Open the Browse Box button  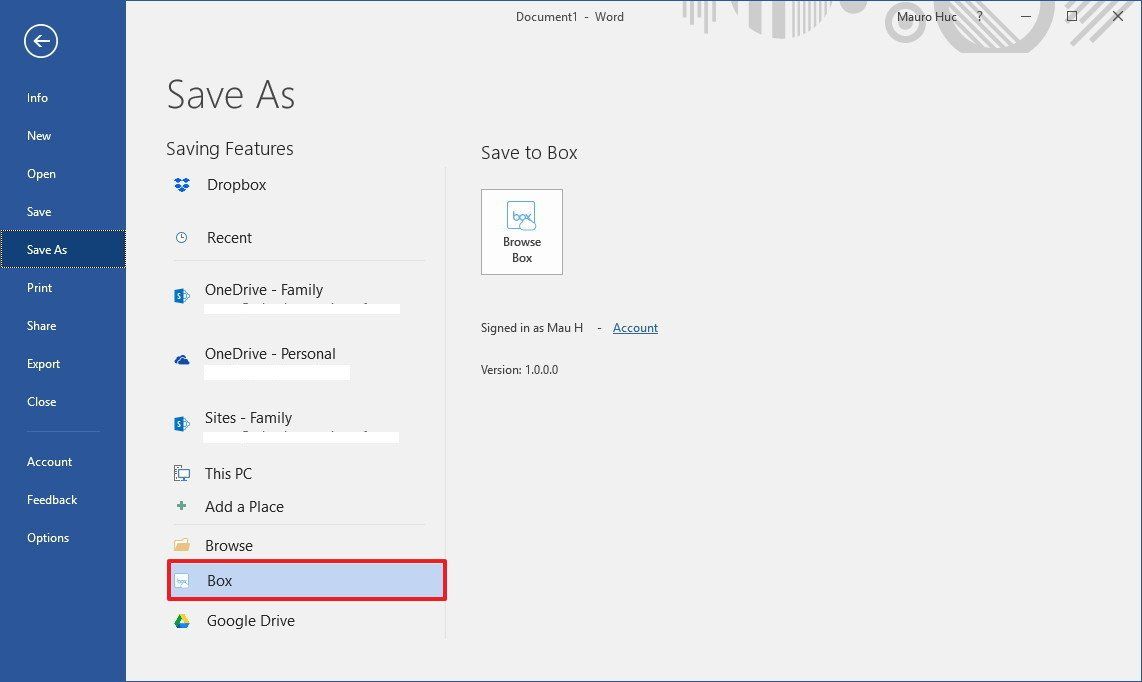point(521,231)
